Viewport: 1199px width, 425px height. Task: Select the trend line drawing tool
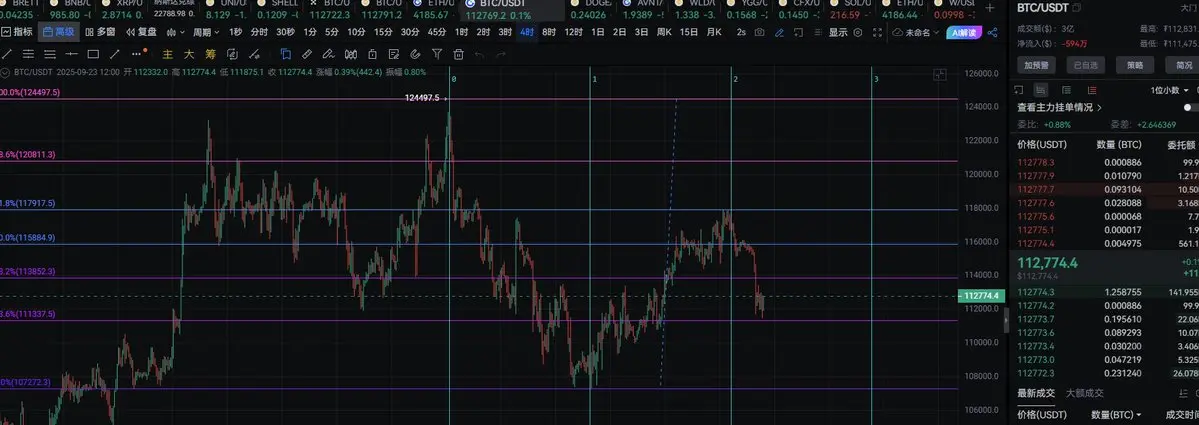[7, 54]
